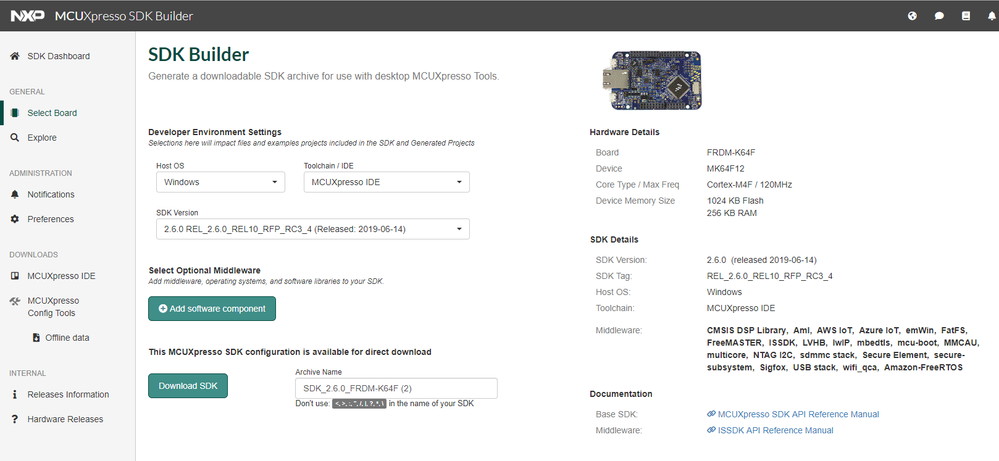The height and width of the screenshot is (461, 999).
Task: Open Hardware Releases in the sidebar
Action: [65, 419]
